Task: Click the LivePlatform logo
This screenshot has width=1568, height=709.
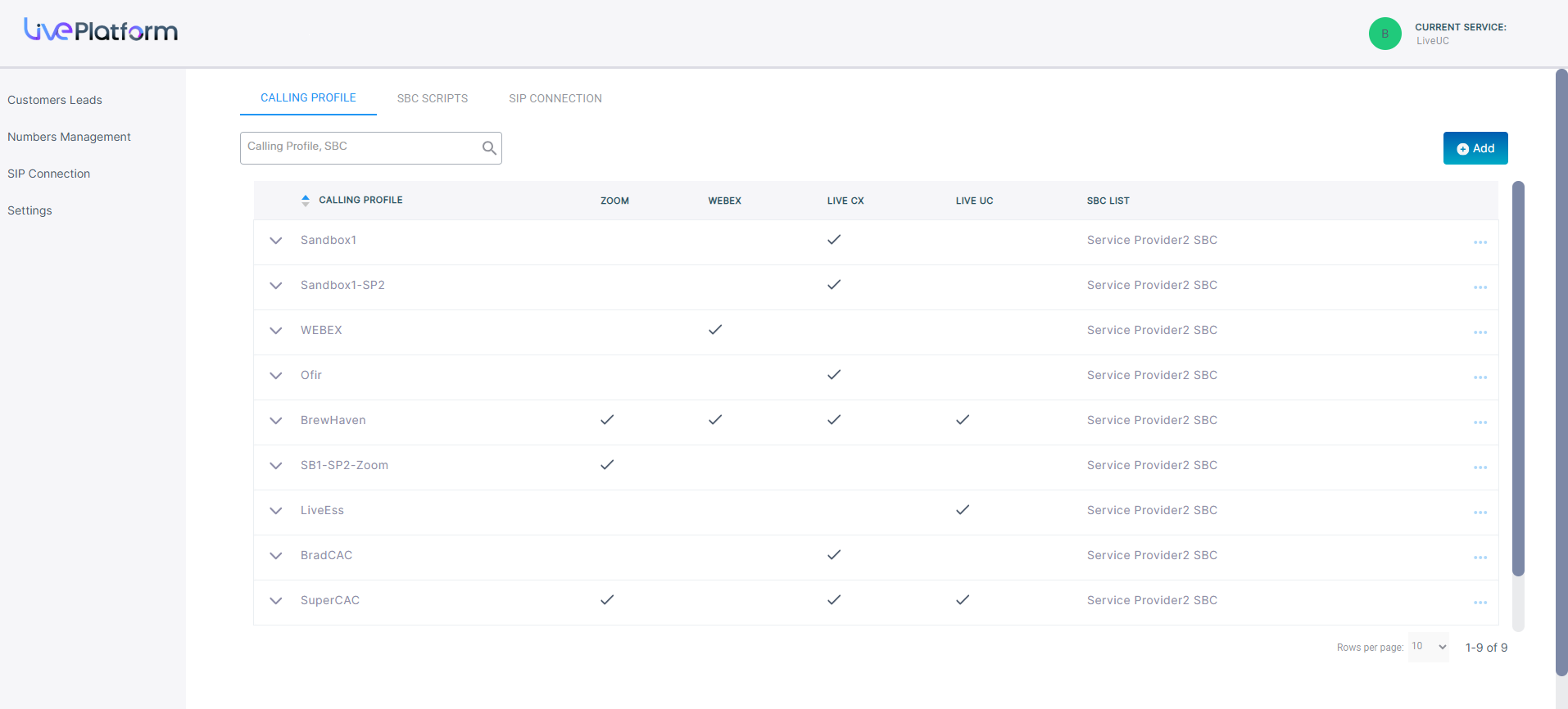Action: coord(101,31)
